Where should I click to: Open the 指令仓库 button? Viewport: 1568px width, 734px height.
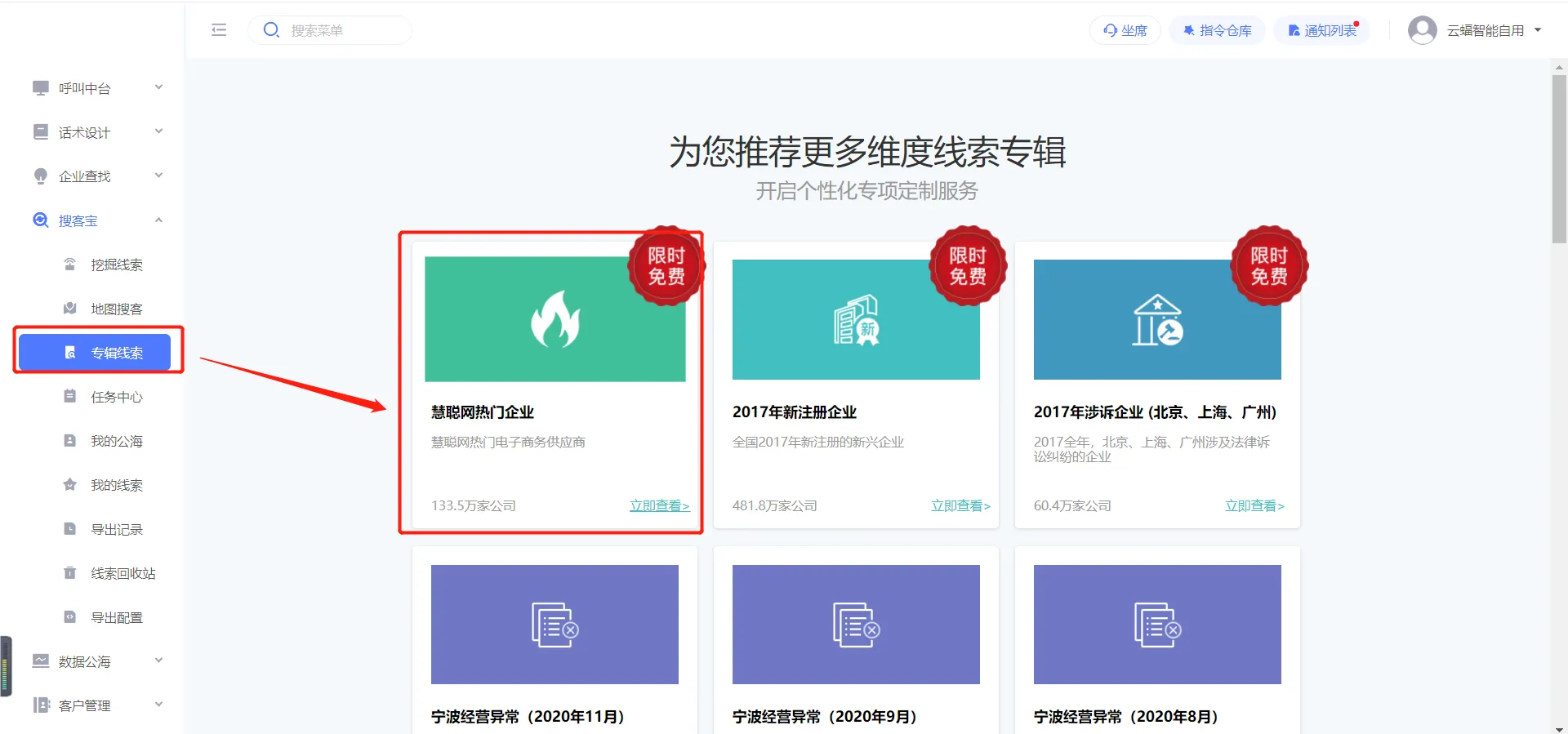coord(1217,30)
